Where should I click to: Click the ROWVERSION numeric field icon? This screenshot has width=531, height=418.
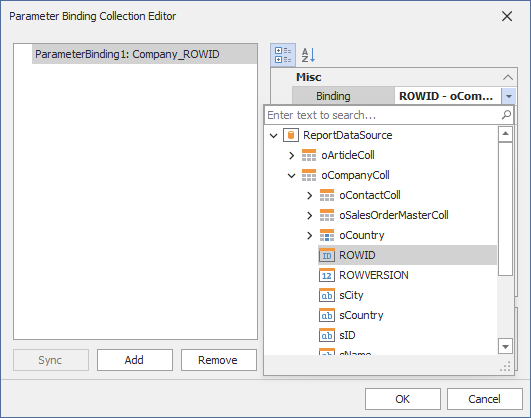coord(327,275)
